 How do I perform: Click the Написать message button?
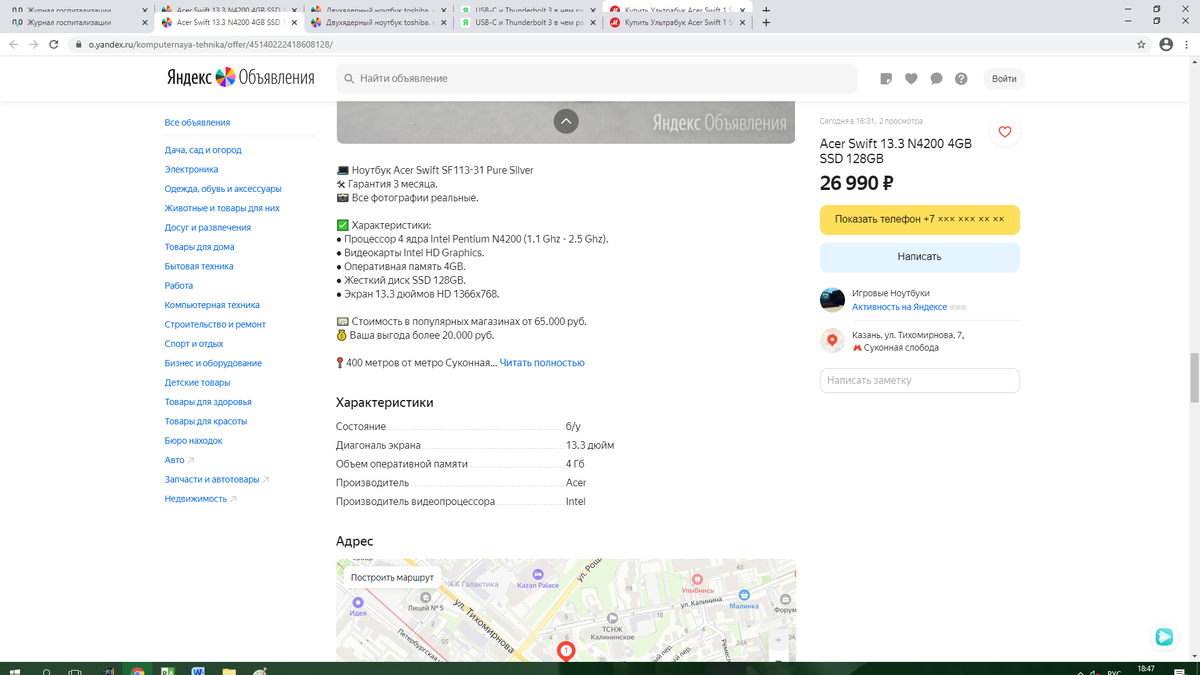(920, 256)
